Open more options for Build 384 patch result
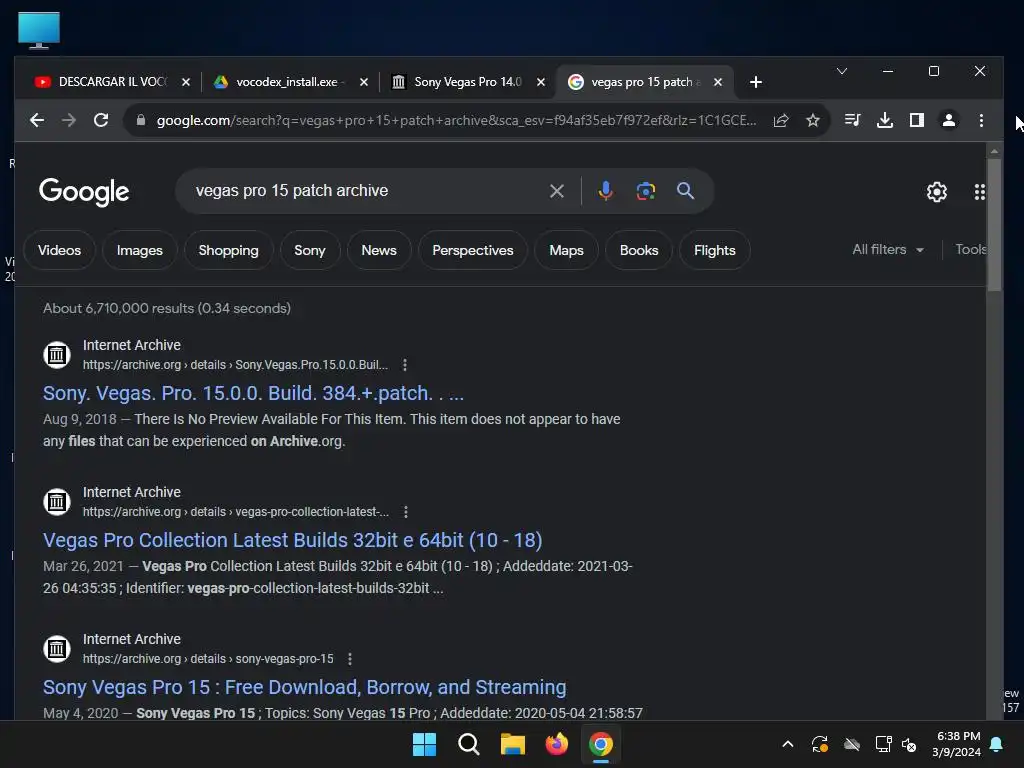The width and height of the screenshot is (1024, 768). (405, 365)
